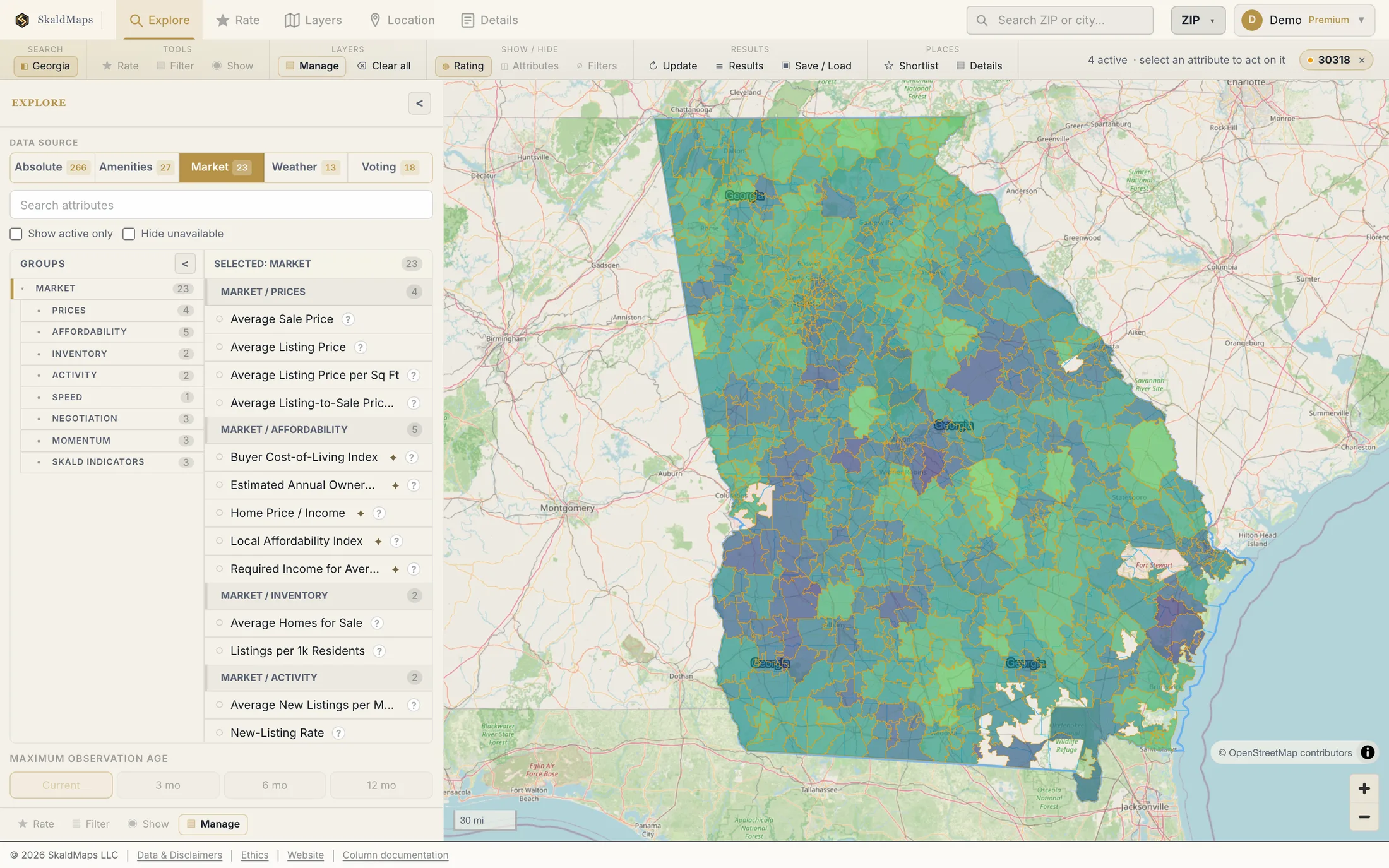This screenshot has width=1389, height=868.
Task: Open the ZIP geography dropdown
Action: pyautogui.click(x=1198, y=20)
